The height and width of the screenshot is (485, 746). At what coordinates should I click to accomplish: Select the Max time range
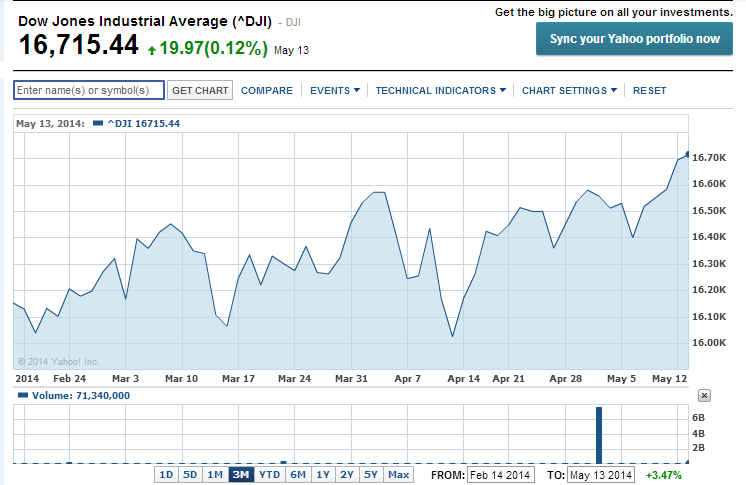tap(398, 475)
